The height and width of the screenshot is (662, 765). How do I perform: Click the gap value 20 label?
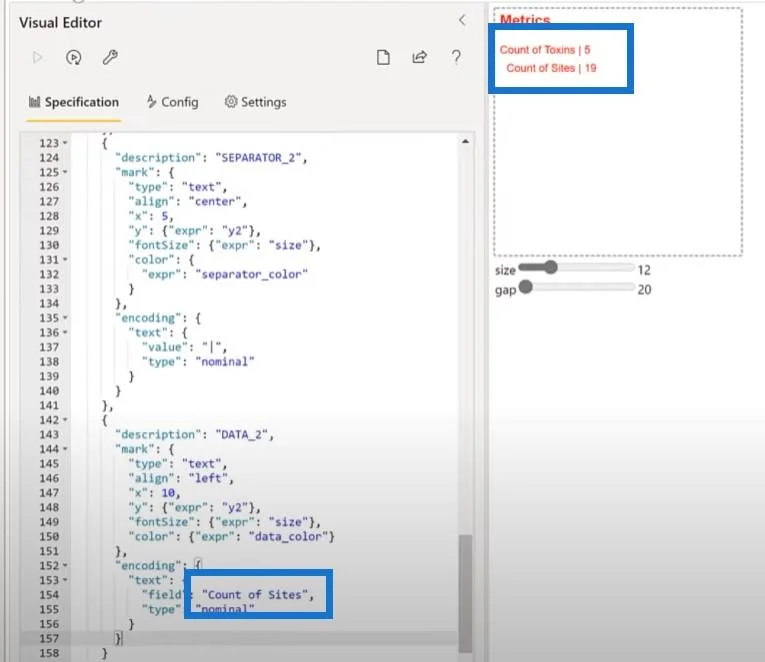(x=644, y=289)
